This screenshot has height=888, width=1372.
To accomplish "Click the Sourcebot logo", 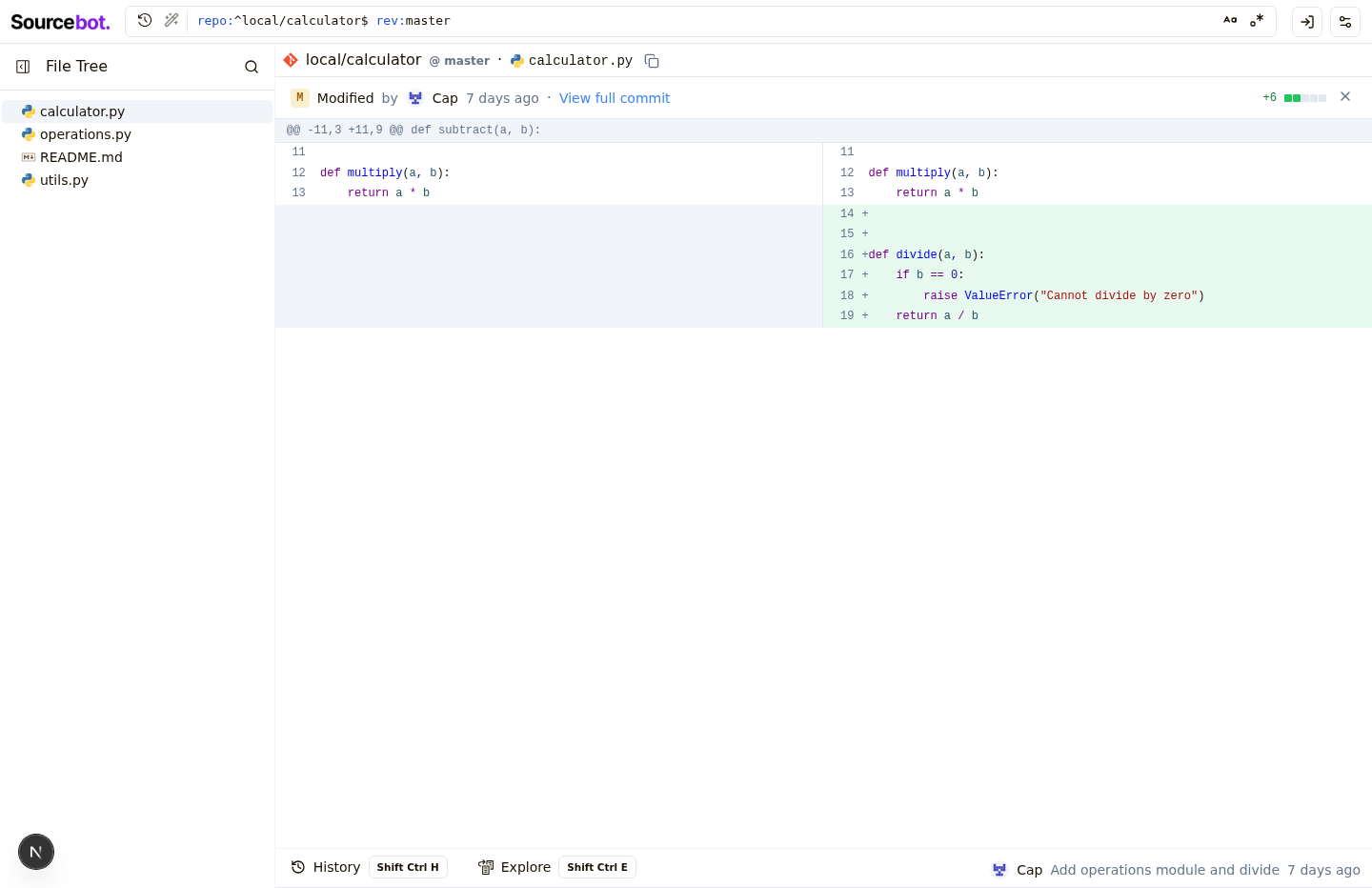I will coord(60,21).
